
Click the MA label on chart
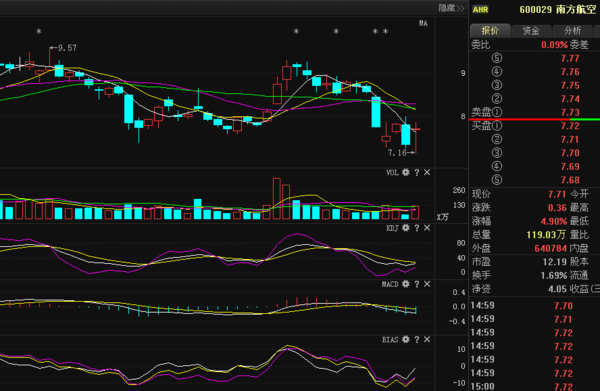(x=423, y=23)
